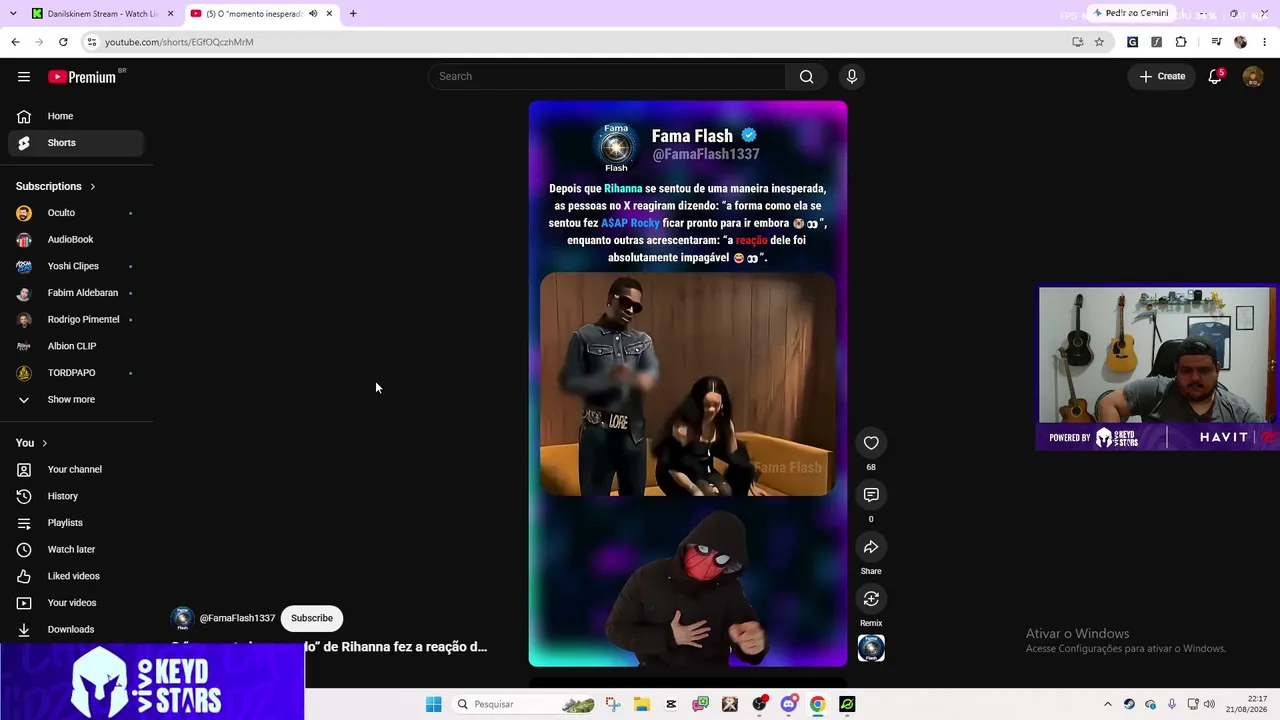
Task: Open volume control in system tray
Action: [1209, 704]
